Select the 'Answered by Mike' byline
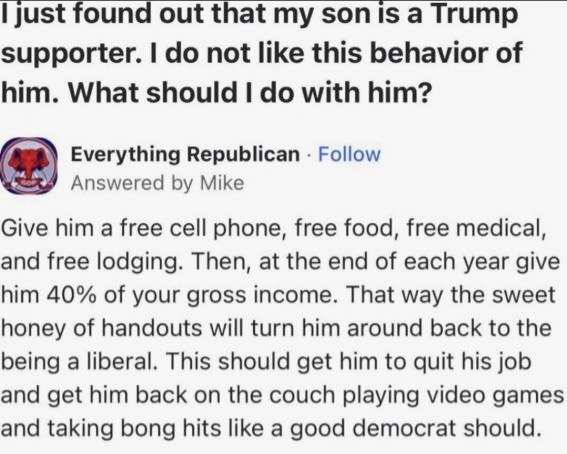This screenshot has width=567, height=454. point(158,183)
